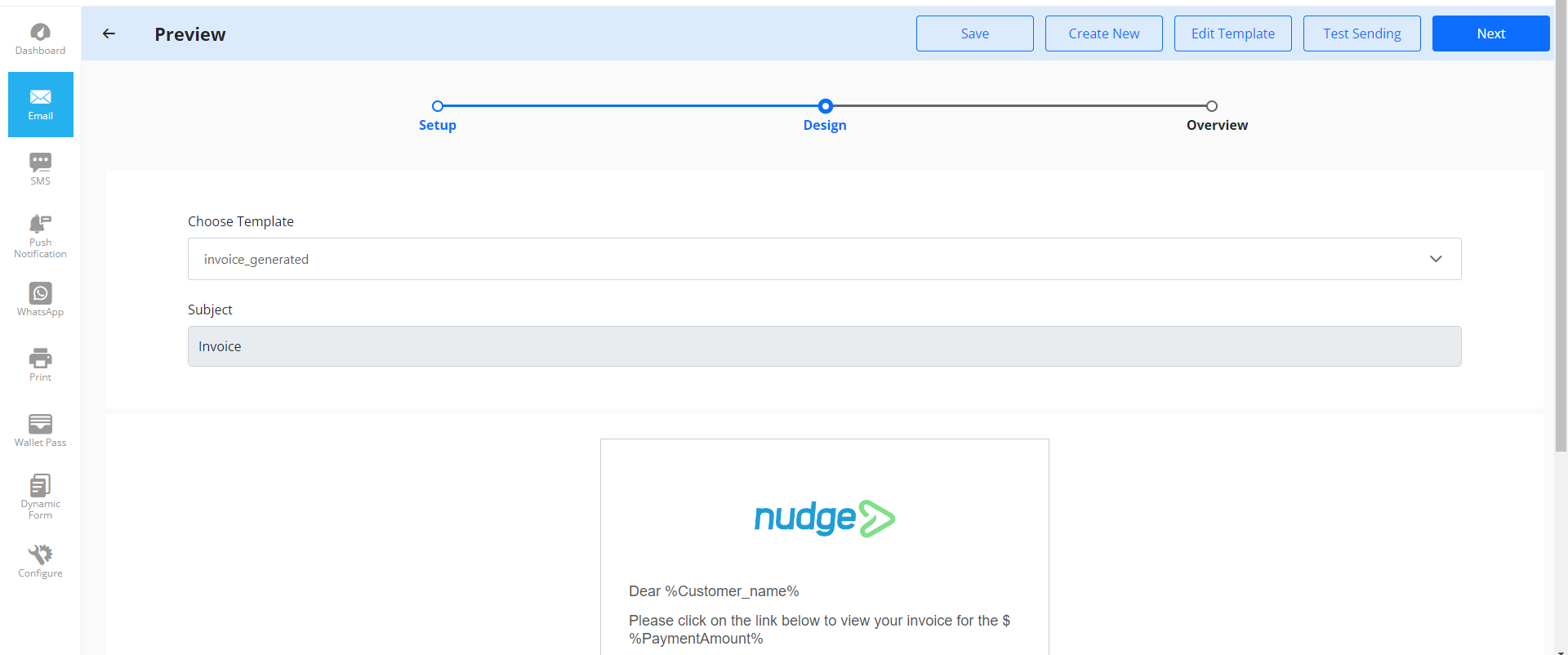Image resolution: width=1568 pixels, height=655 pixels.
Task: Click the Save button
Action: pyautogui.click(x=974, y=33)
